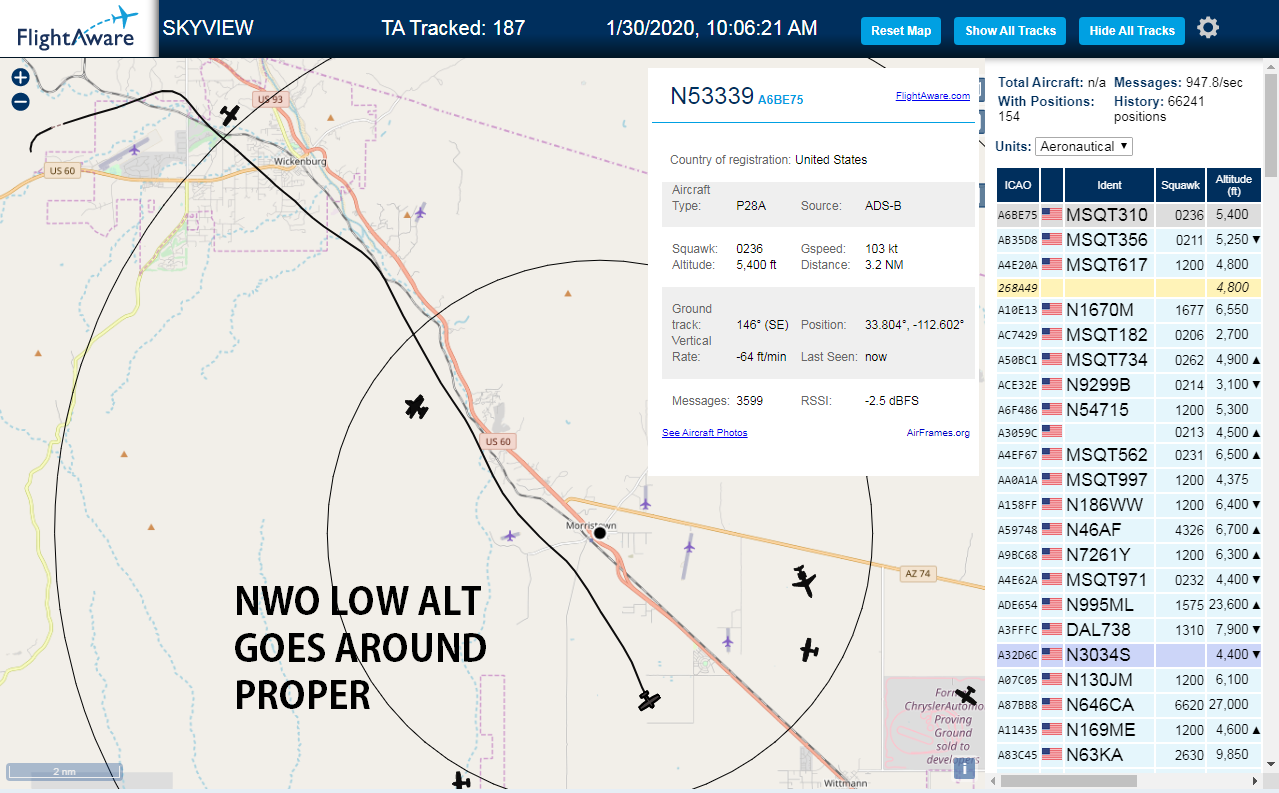Image resolution: width=1279 pixels, height=793 pixels.
Task: Select the N995ML aircraft row
Action: pos(1129,605)
